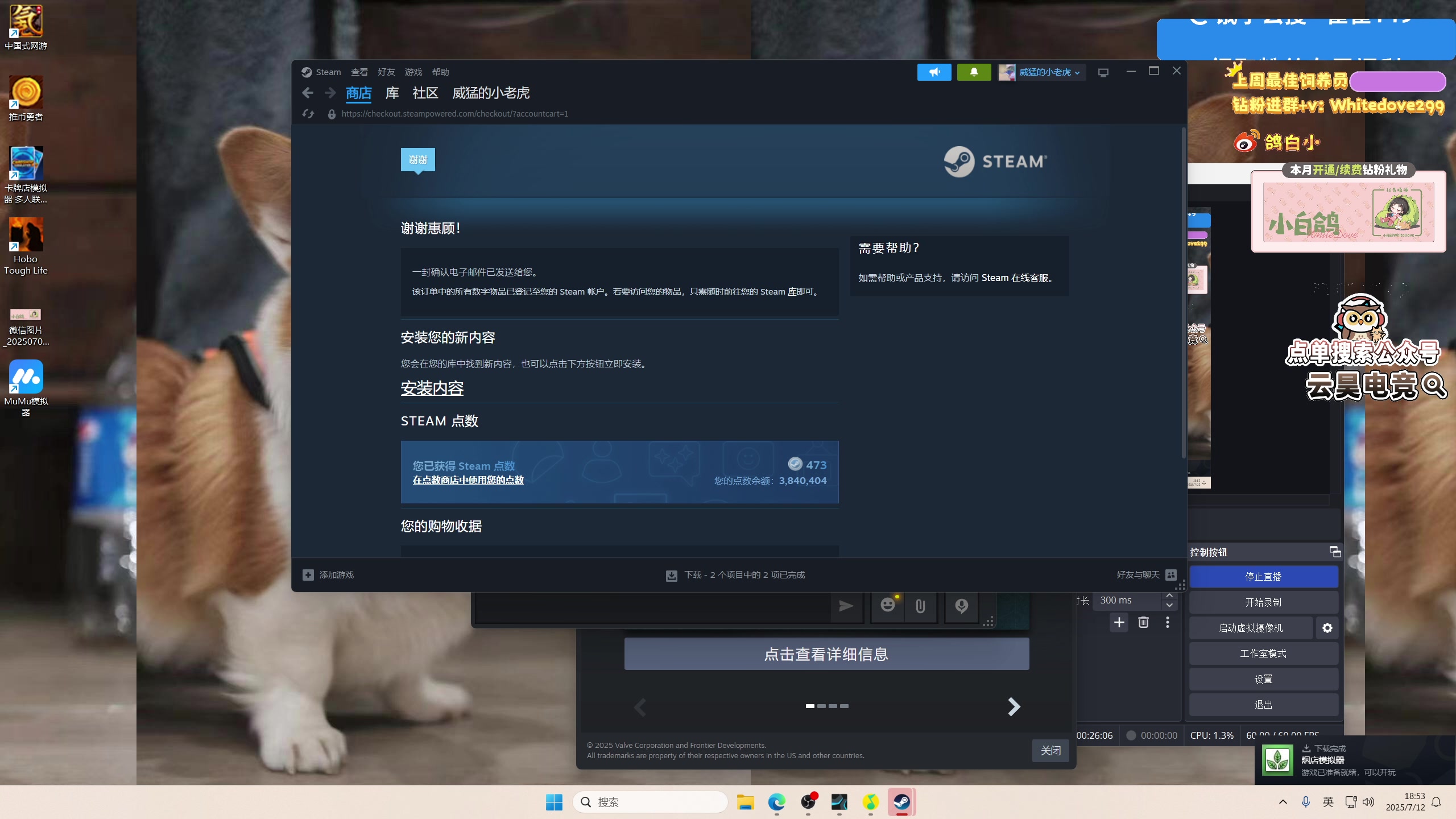
Task: Open OBS three-dot more options
Action: coord(1168,623)
